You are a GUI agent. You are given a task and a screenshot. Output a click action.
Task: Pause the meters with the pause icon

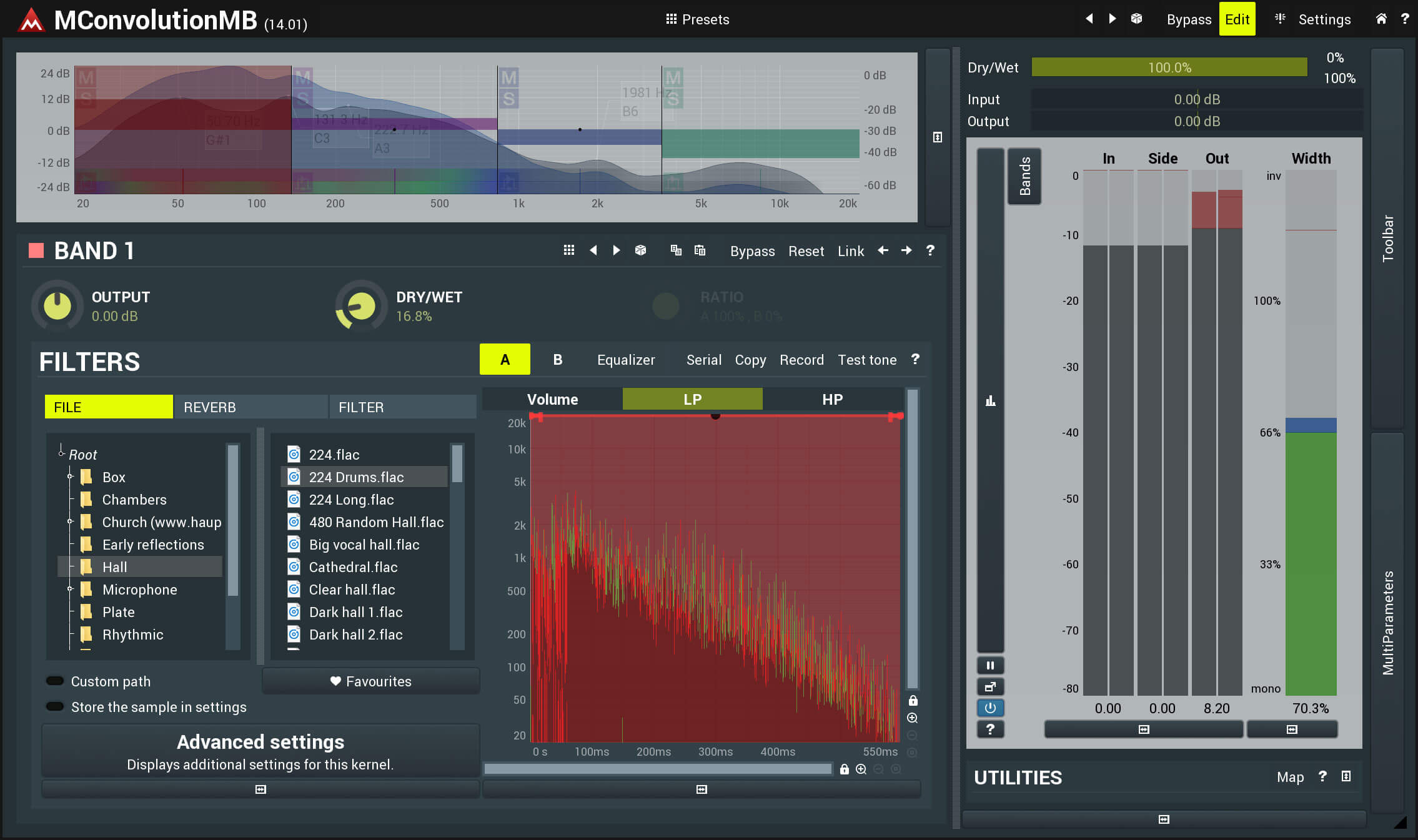pos(990,666)
